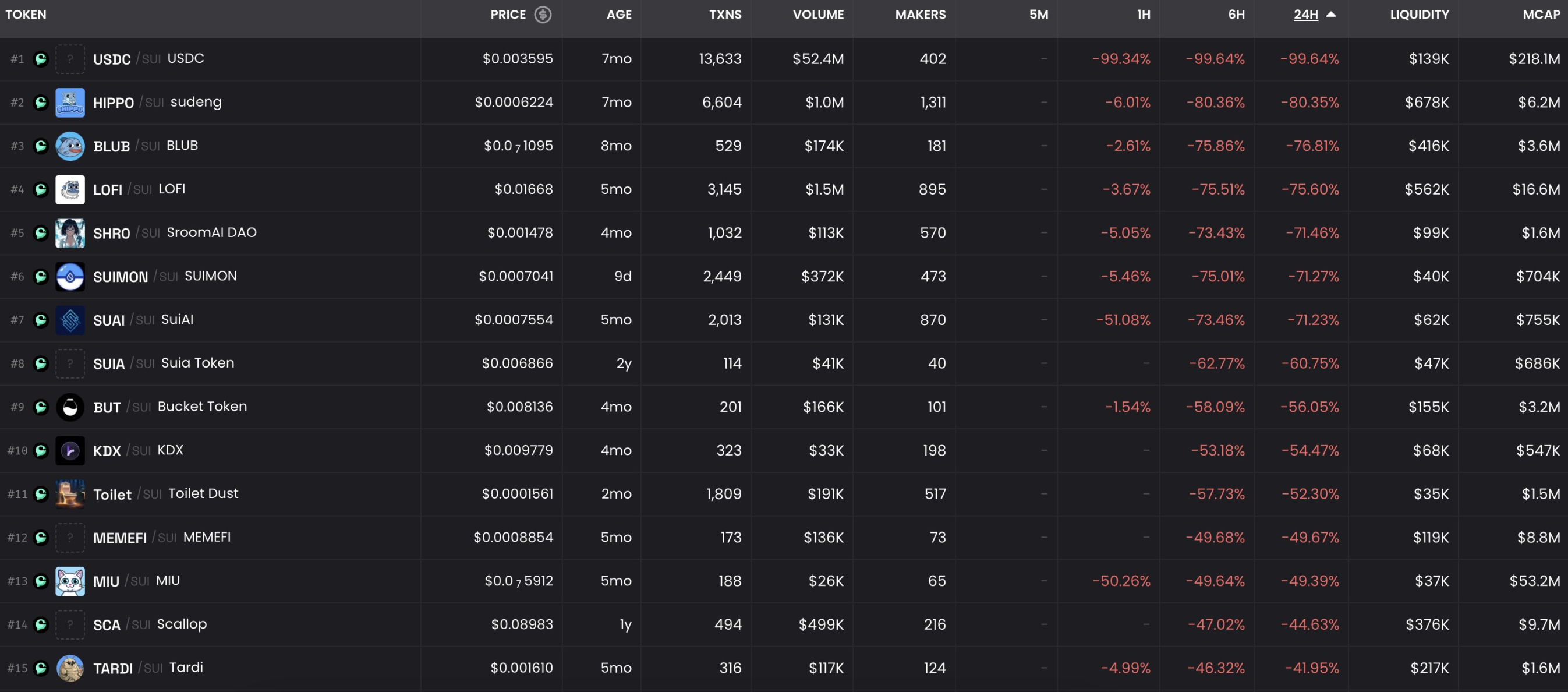Sort by the LIQUIDITY column header

tap(1419, 15)
